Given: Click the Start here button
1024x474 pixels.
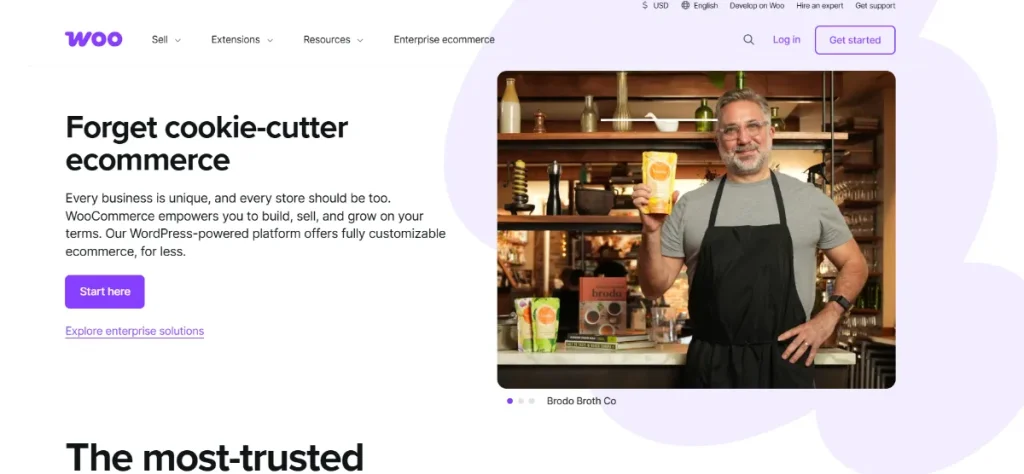Looking at the screenshot, I should 104,292.
